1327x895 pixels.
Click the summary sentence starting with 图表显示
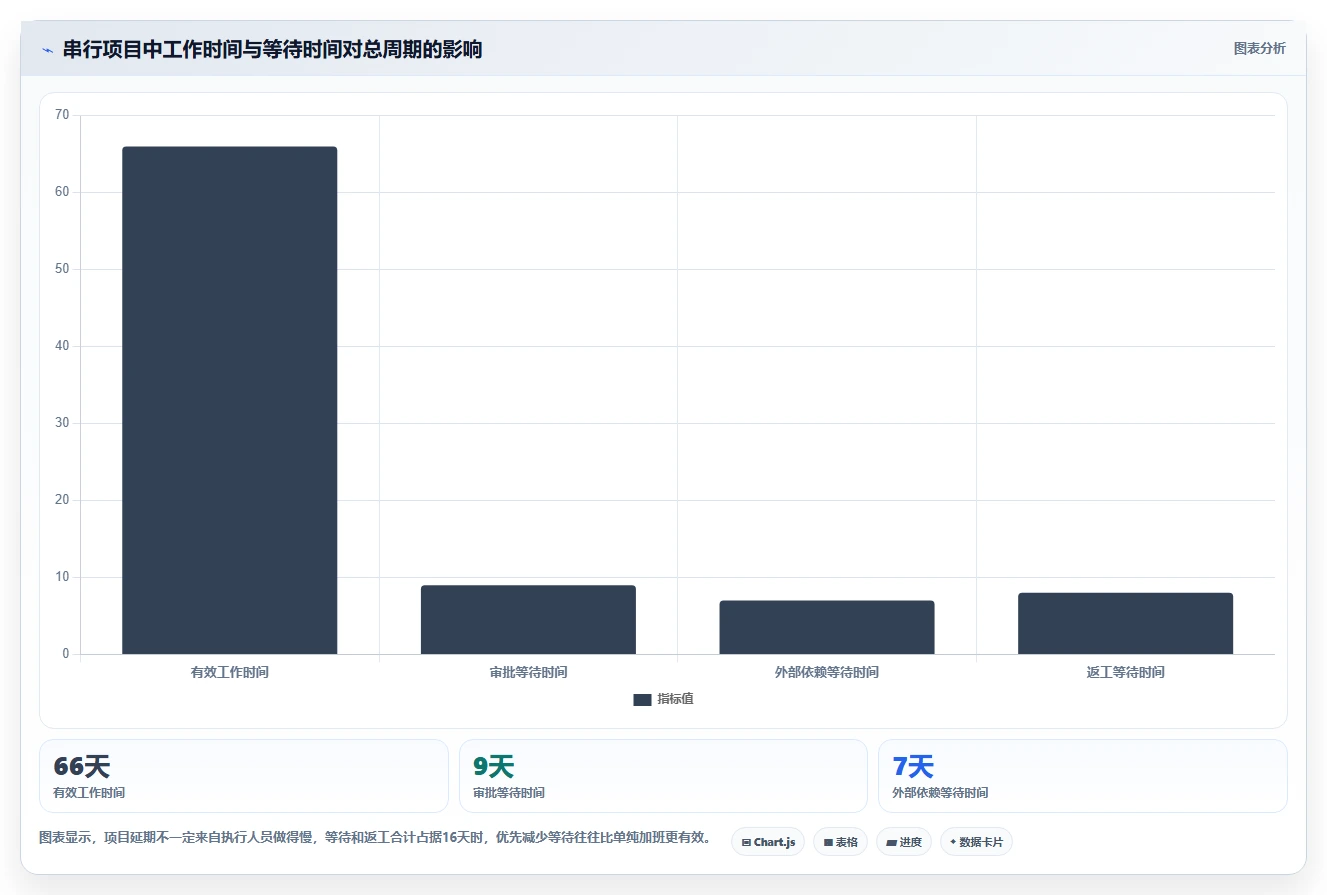click(375, 838)
